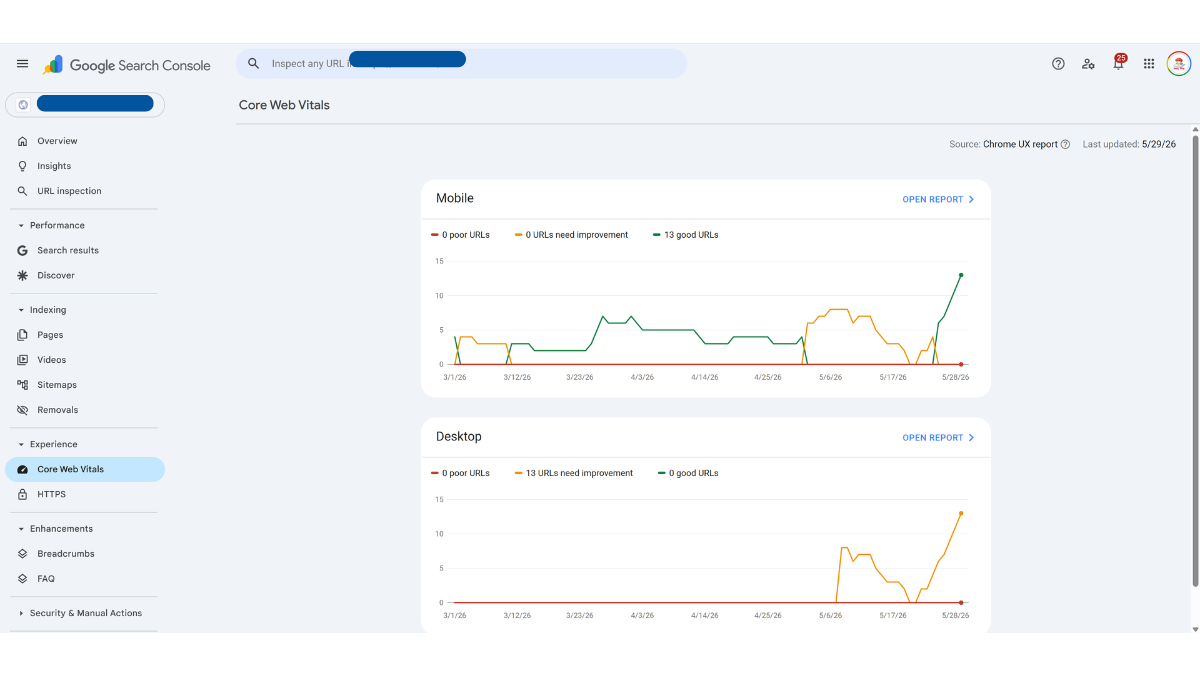Open the Help question mark icon
Screen dimensions: 1200x675
click(1058, 64)
